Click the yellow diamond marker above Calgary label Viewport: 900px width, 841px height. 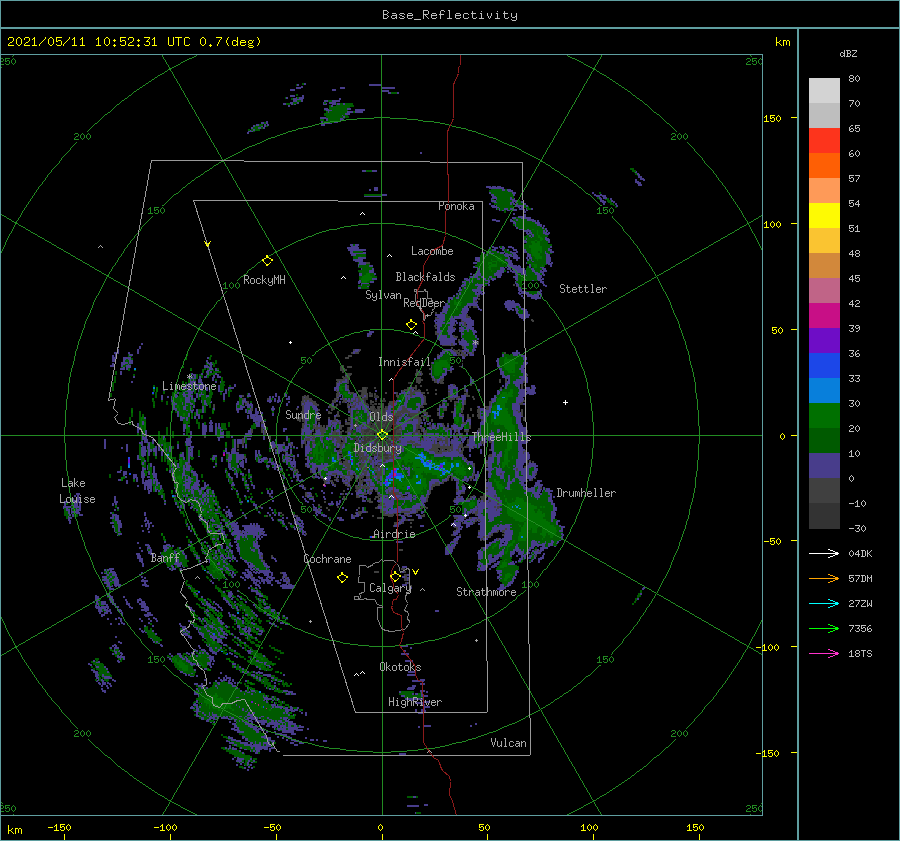click(395, 576)
